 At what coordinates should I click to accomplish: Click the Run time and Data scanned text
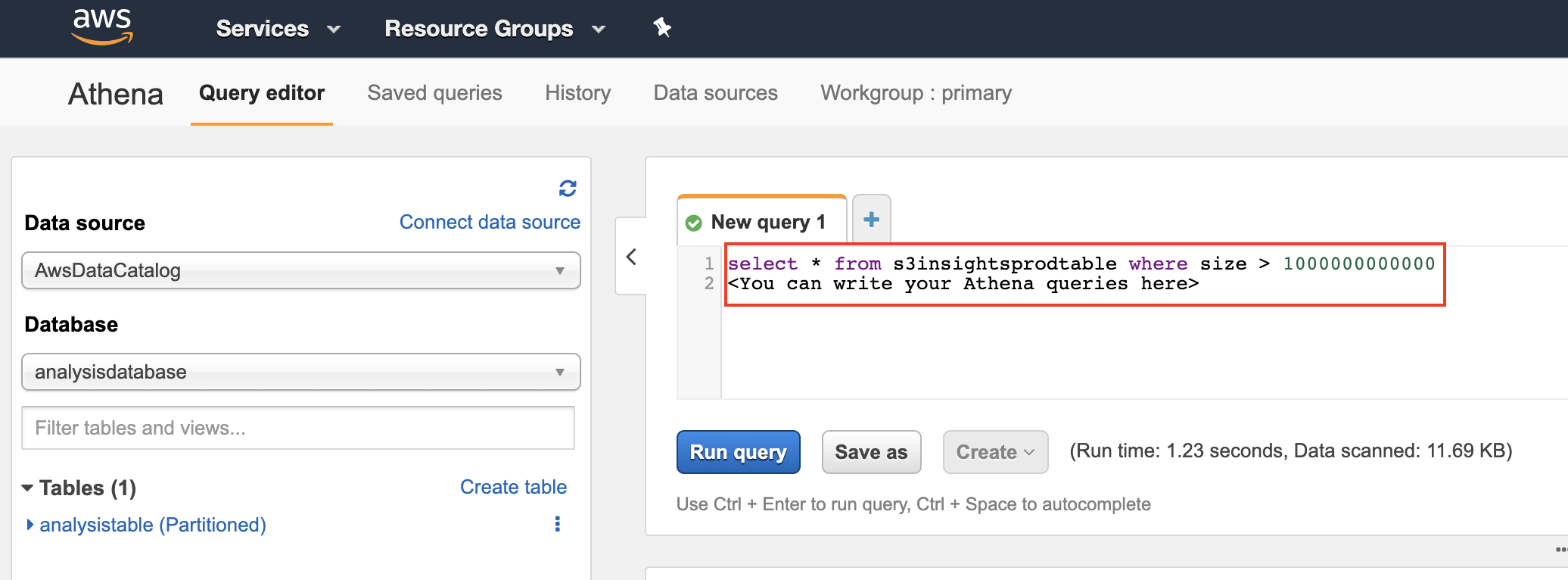[1291, 451]
